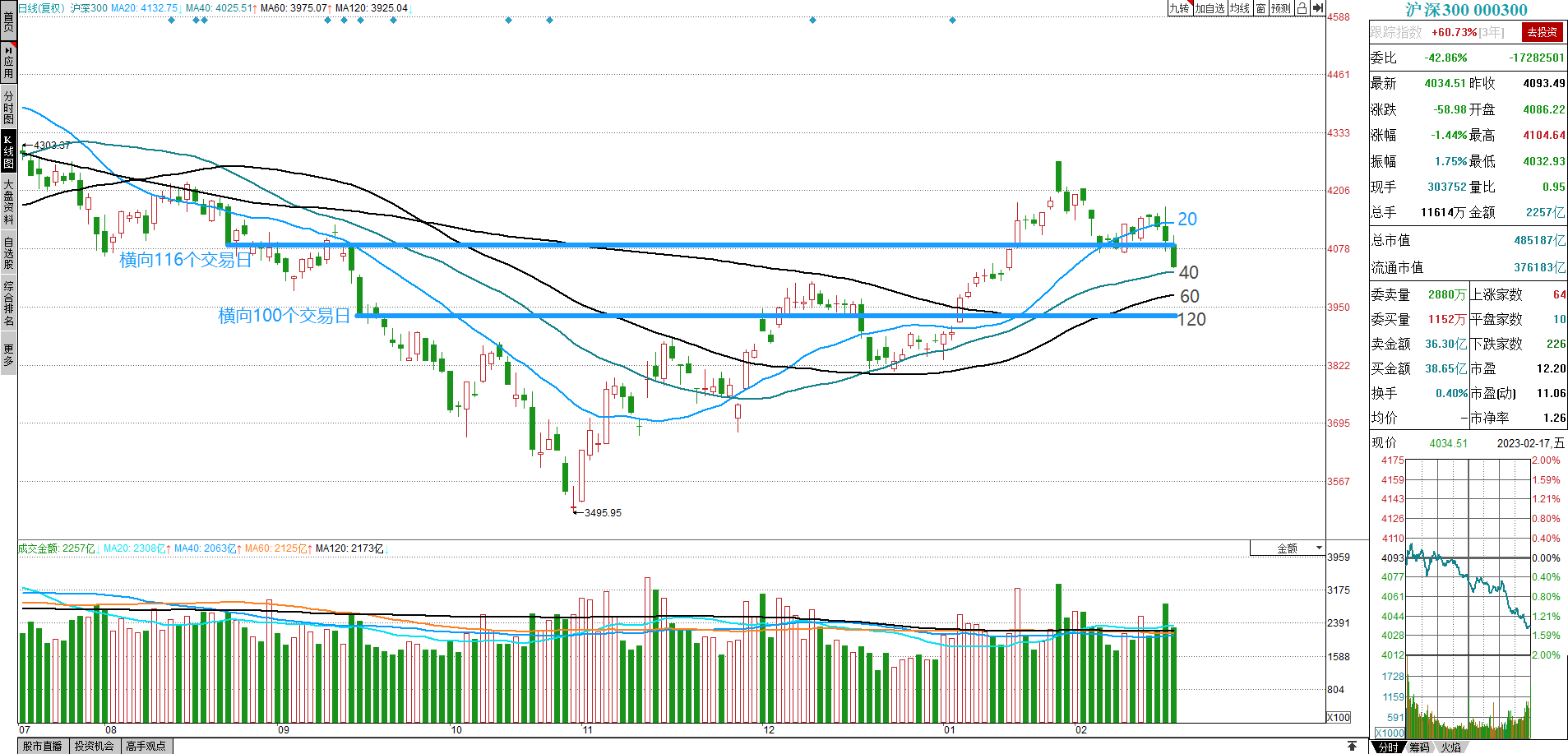
Task: Switch to the 分时图 sidebar tab
Action: coord(8,107)
